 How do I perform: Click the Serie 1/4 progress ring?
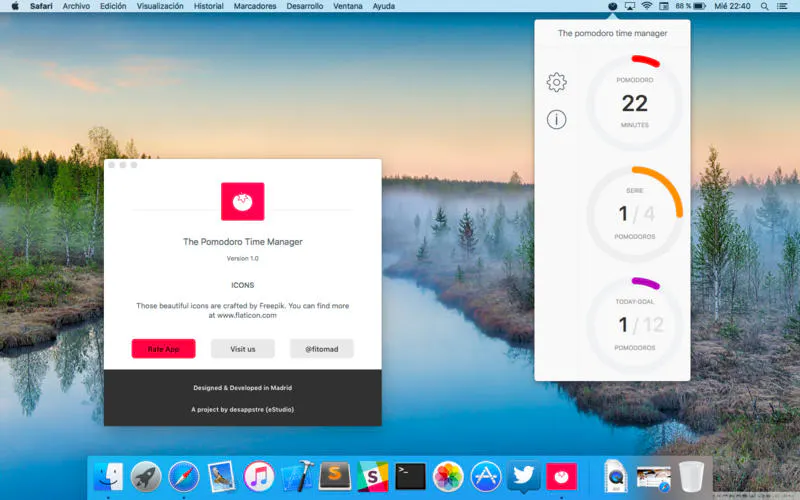click(x=634, y=214)
